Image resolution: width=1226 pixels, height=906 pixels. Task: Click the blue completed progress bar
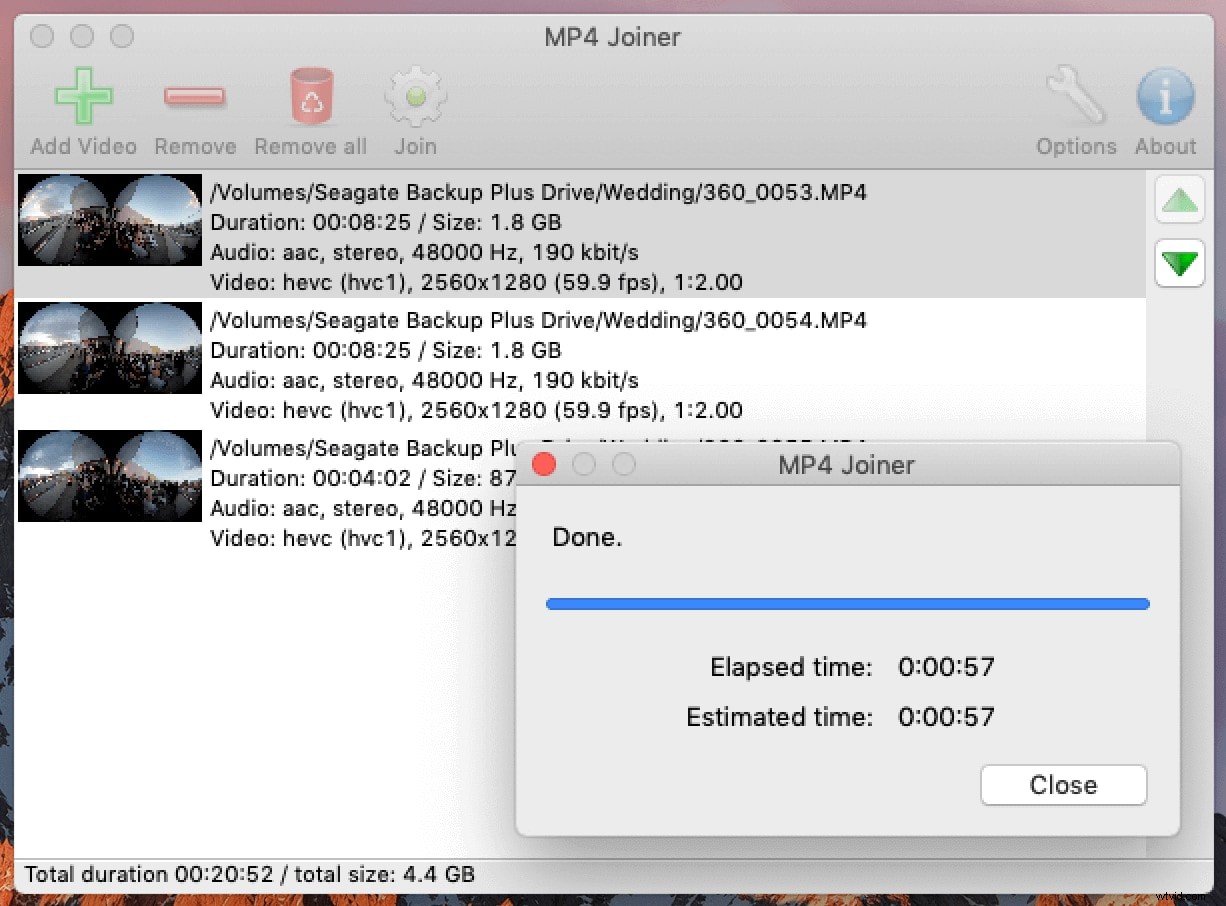pos(846,604)
